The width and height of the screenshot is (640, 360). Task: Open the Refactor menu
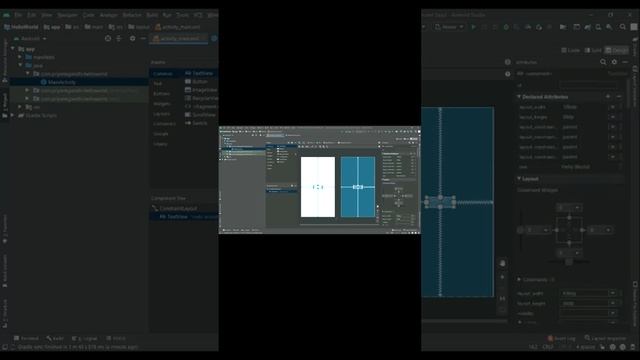pyautogui.click(x=132, y=15)
